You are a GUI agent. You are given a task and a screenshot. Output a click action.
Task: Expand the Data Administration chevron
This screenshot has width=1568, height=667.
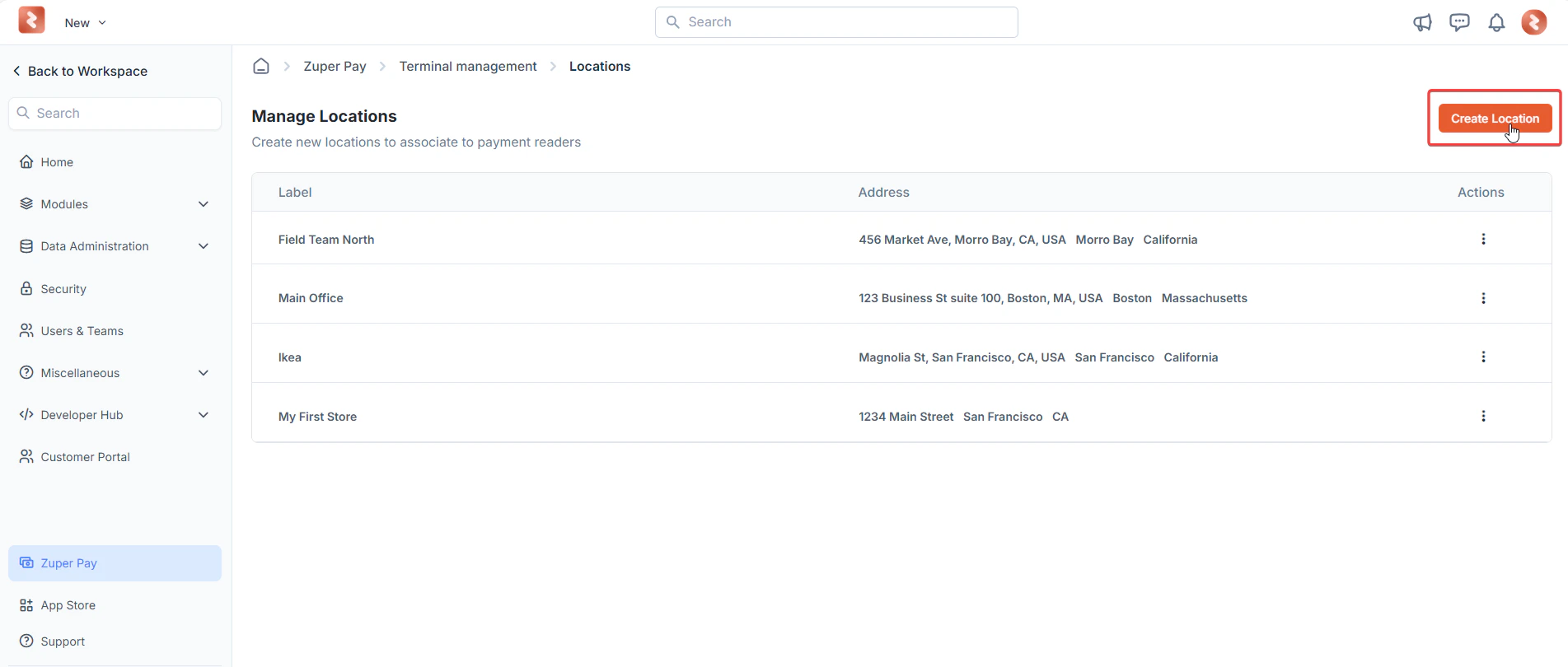coord(204,246)
